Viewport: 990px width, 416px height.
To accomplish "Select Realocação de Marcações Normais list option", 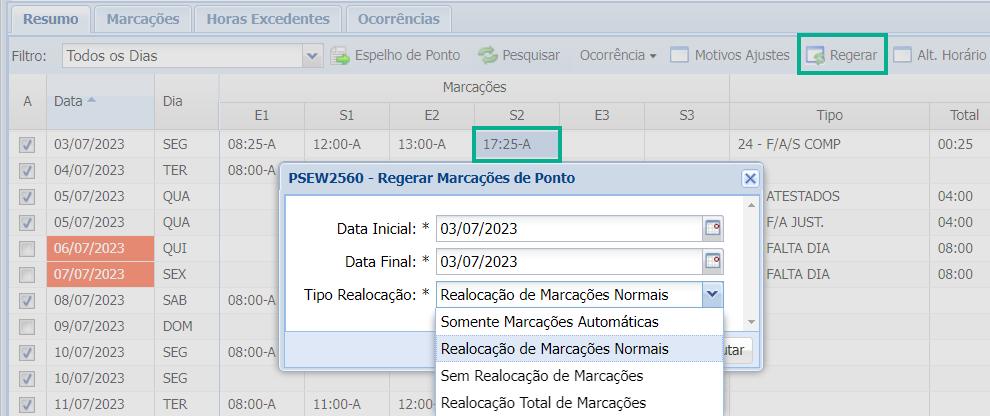I will tap(579, 348).
